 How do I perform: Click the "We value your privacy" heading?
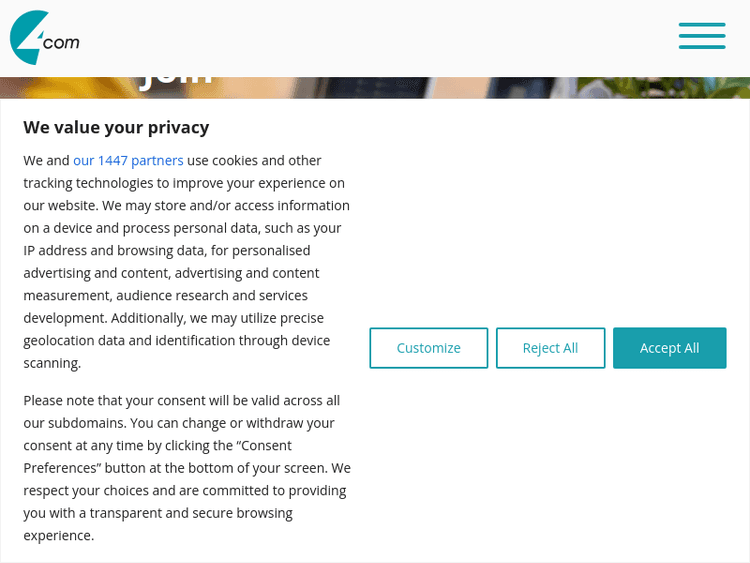[x=116, y=127]
